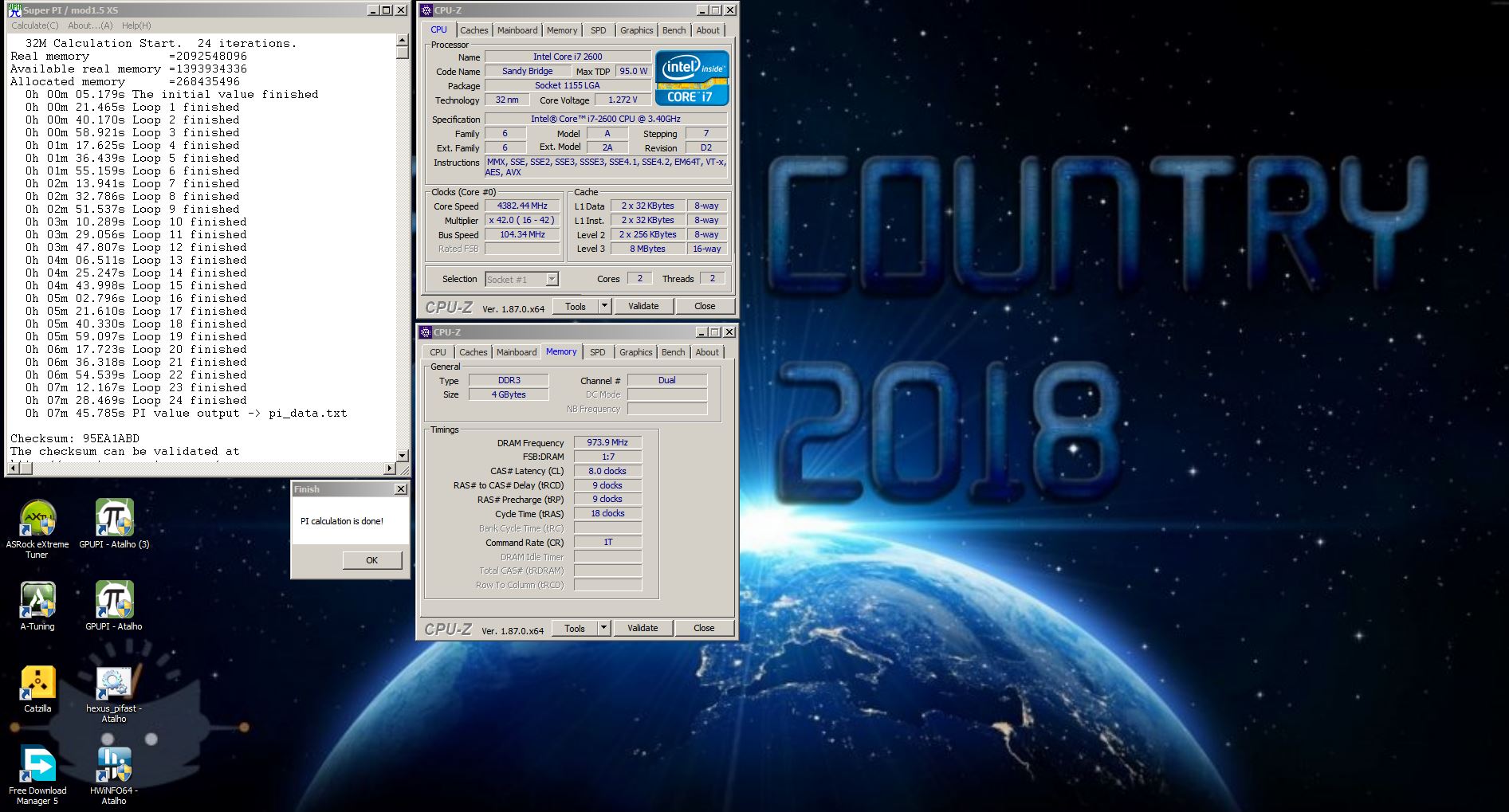This screenshot has height=812, width=1509.
Task: Launch HWiNFO64 - Atalho shortcut
Action: [x=114, y=775]
